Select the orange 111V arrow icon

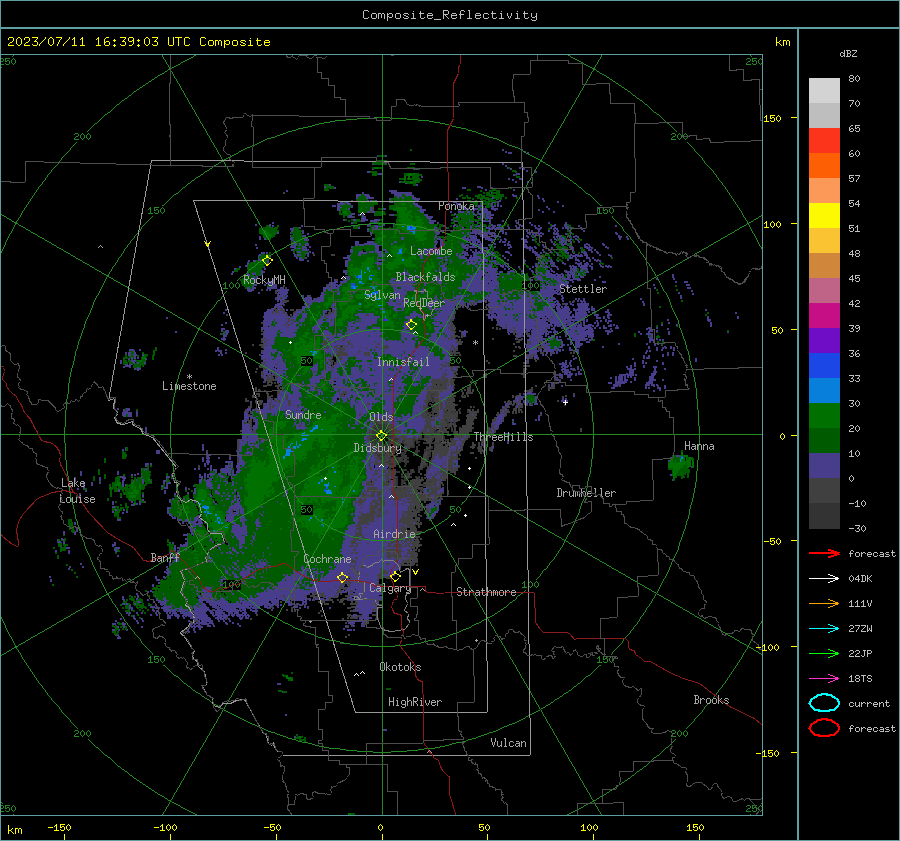(824, 603)
